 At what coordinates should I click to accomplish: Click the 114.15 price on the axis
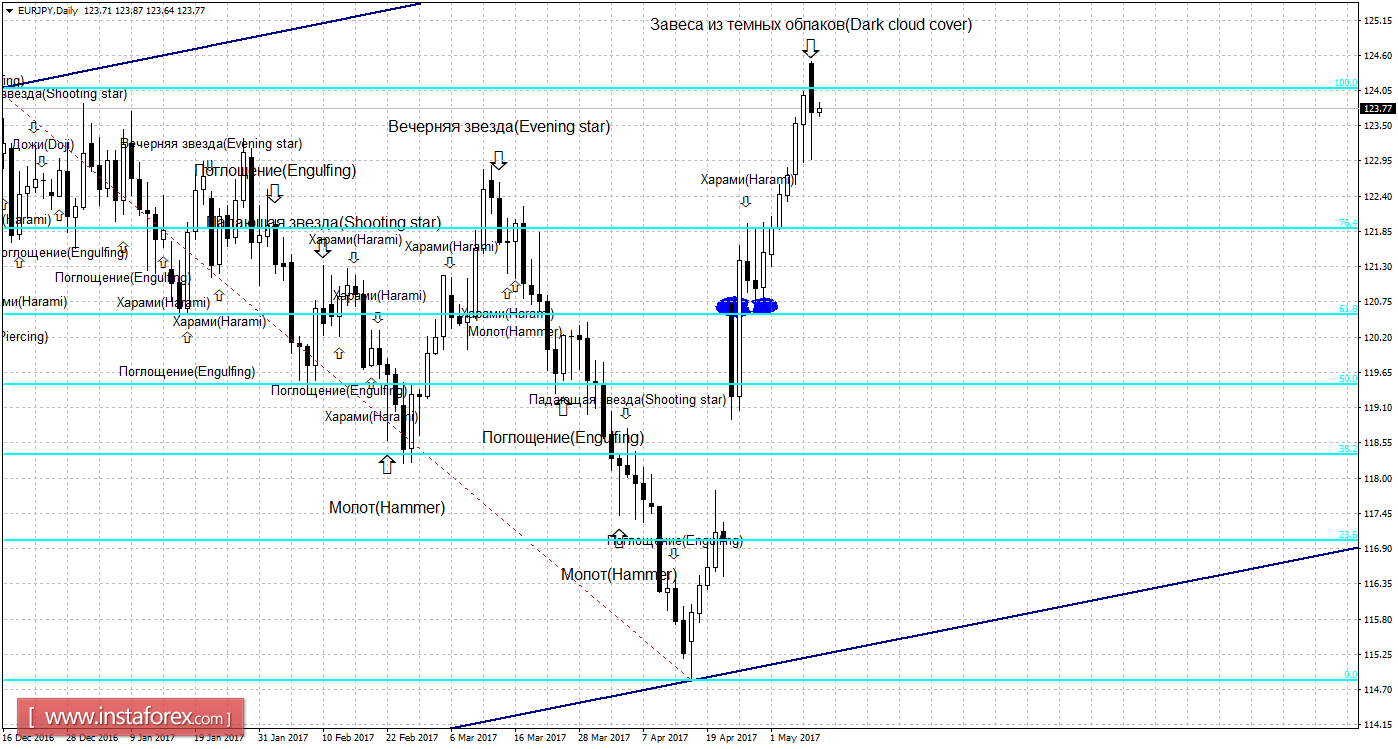tap(1378, 725)
